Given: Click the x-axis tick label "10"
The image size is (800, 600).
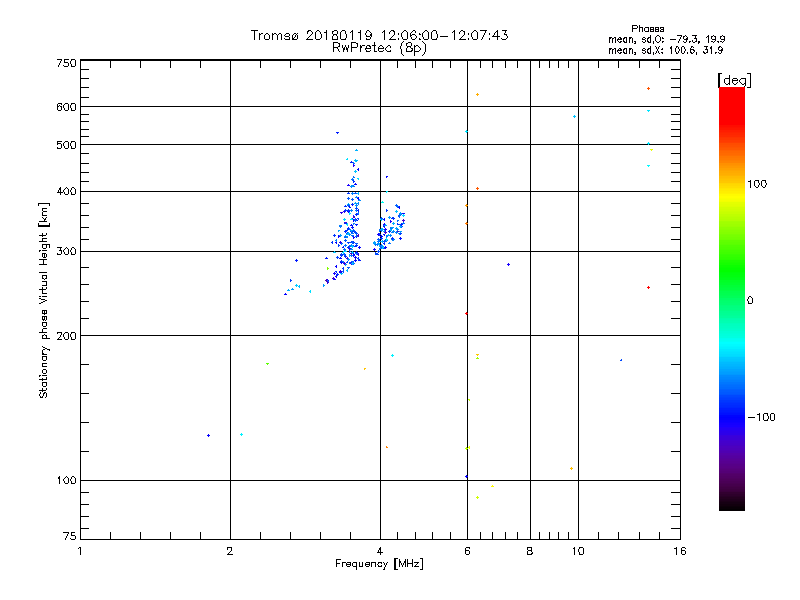Looking at the screenshot, I should [578, 551].
